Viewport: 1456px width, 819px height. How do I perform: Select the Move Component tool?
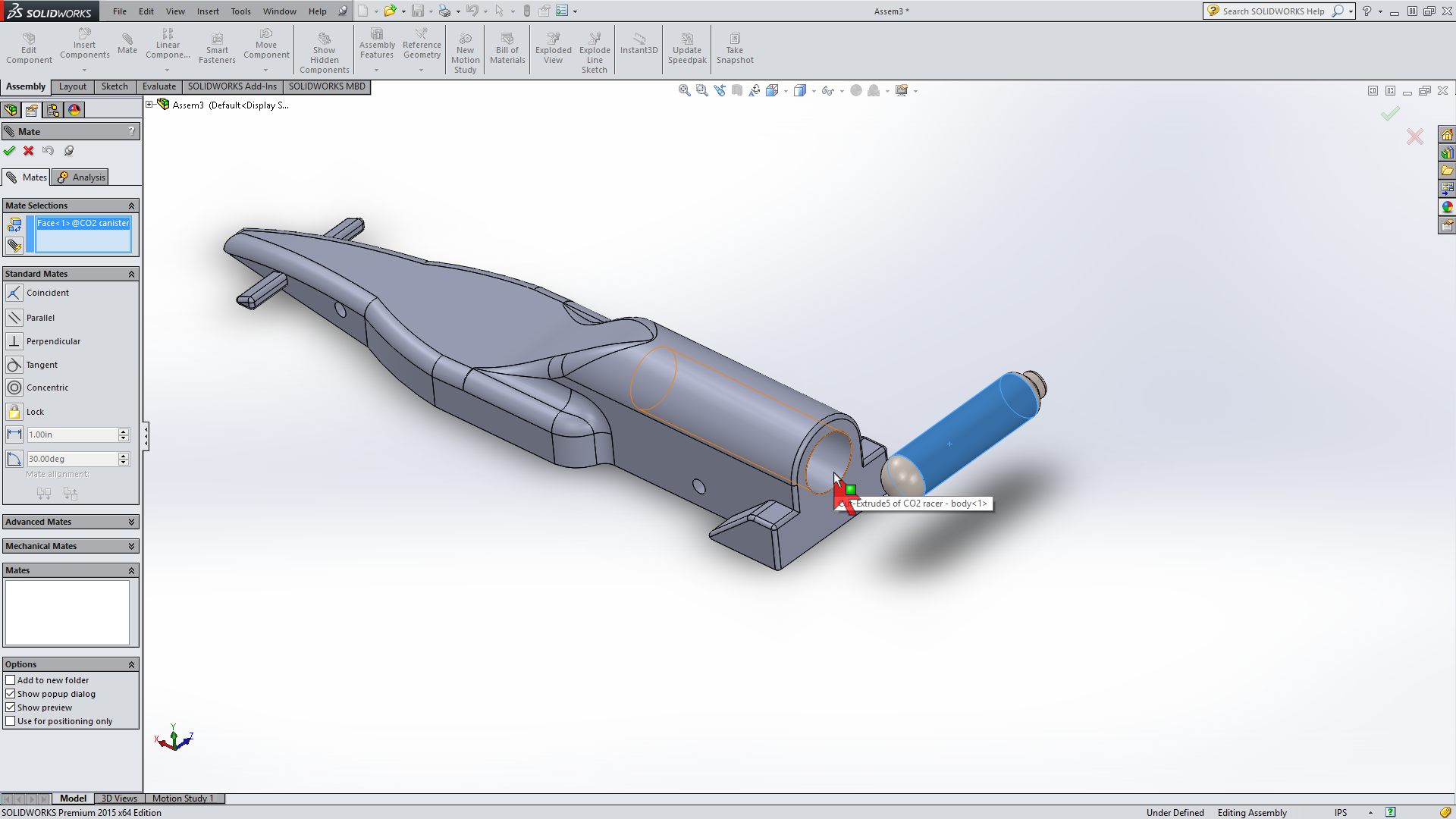266,45
